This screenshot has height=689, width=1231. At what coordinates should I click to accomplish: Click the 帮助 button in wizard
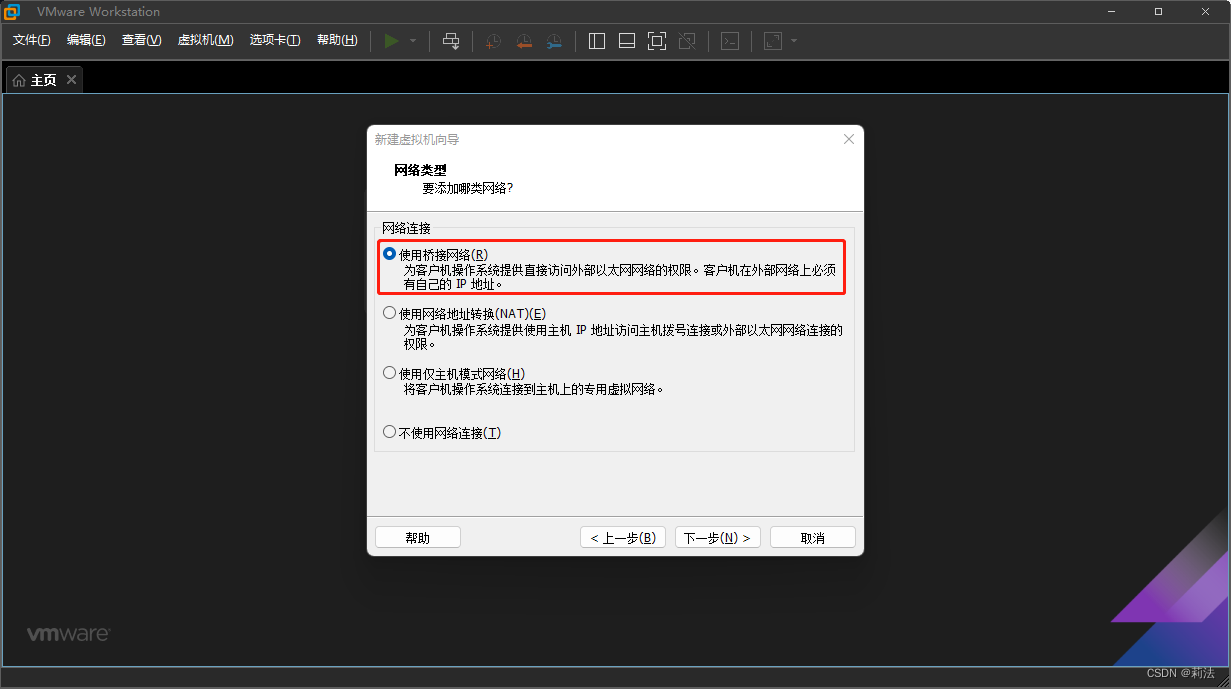[418, 537]
